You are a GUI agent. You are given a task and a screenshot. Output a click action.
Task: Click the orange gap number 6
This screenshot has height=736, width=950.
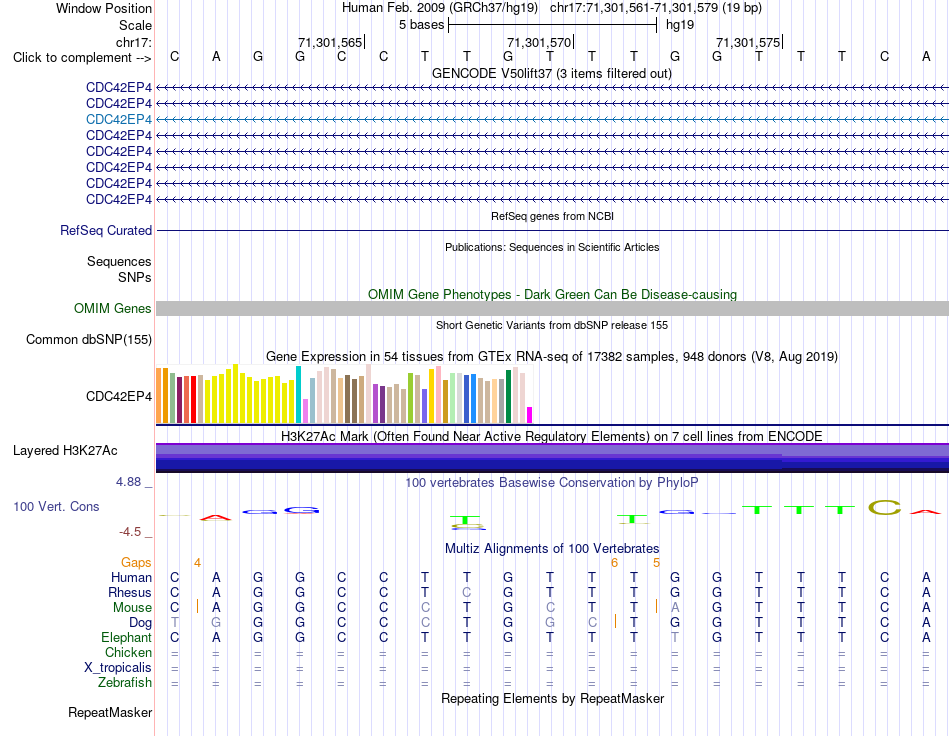pos(614,563)
